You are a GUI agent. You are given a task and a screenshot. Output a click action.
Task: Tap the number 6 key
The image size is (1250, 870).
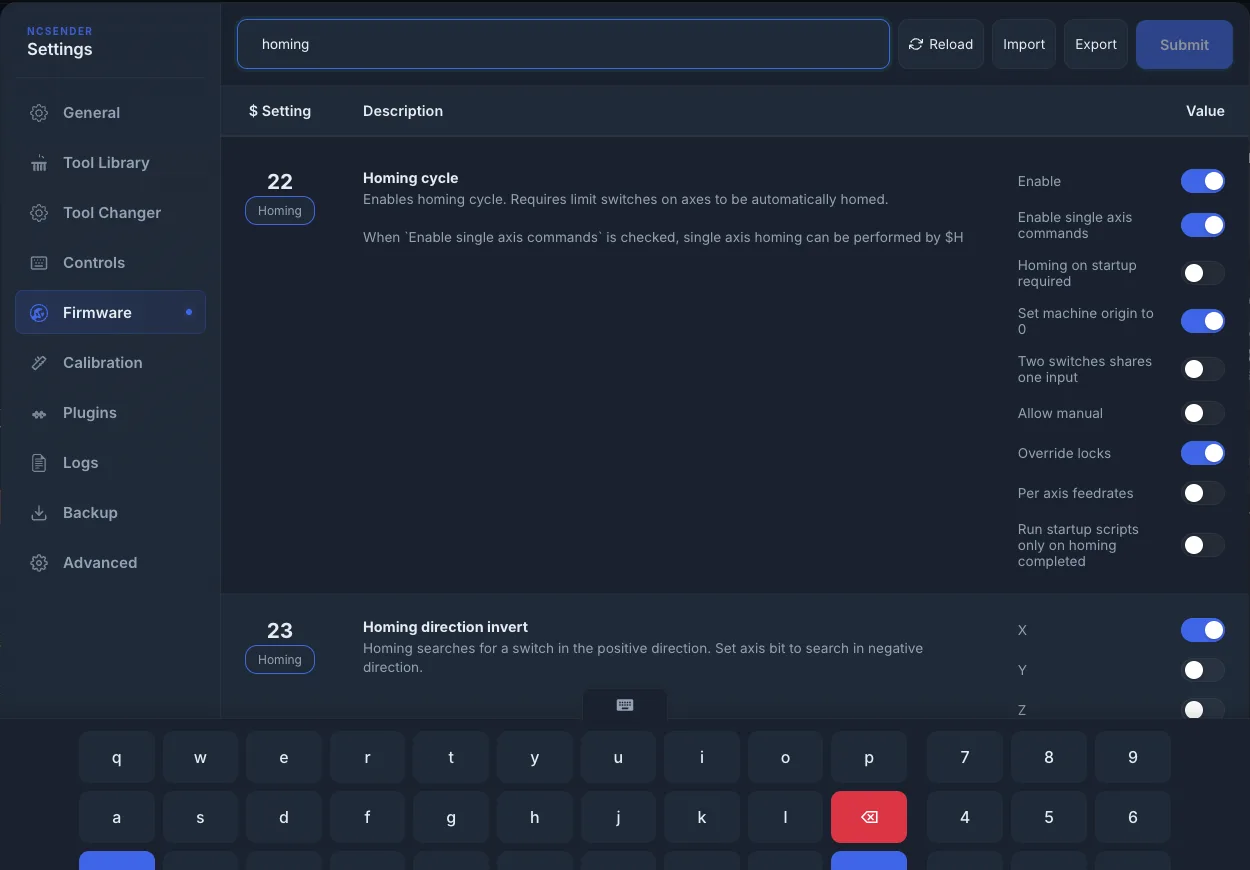[1133, 817]
